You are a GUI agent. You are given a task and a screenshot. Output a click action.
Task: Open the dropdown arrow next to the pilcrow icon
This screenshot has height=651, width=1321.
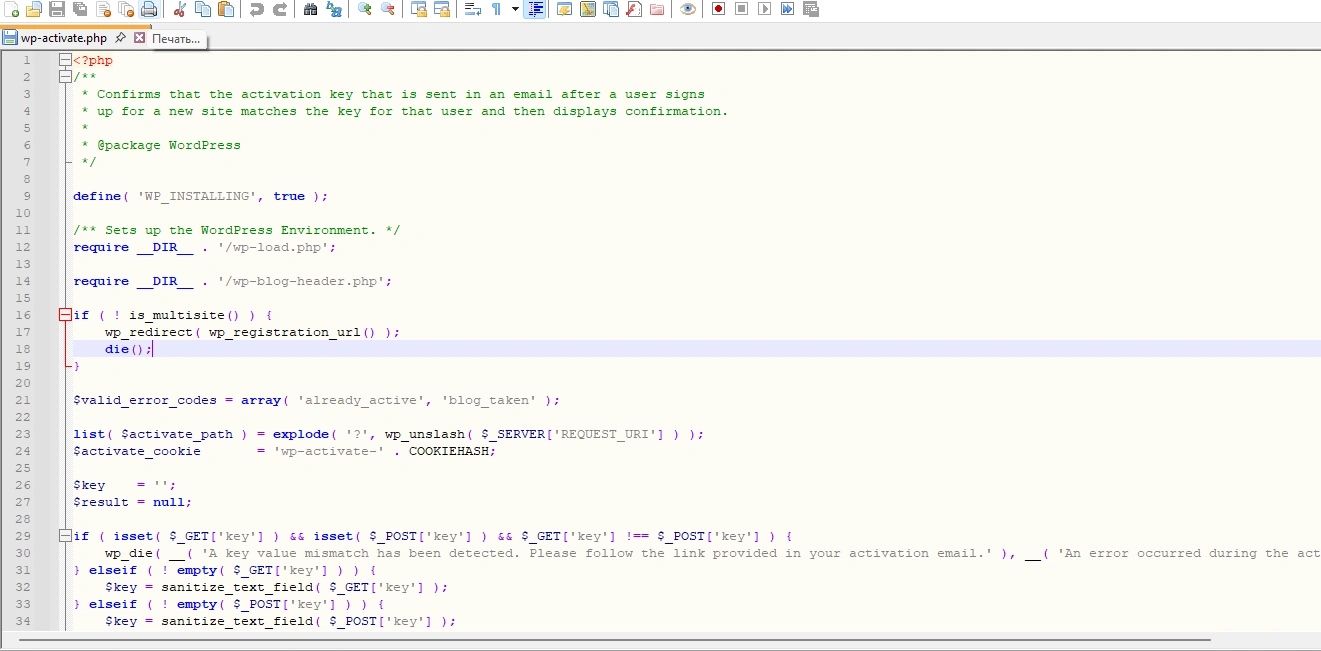[x=515, y=9]
